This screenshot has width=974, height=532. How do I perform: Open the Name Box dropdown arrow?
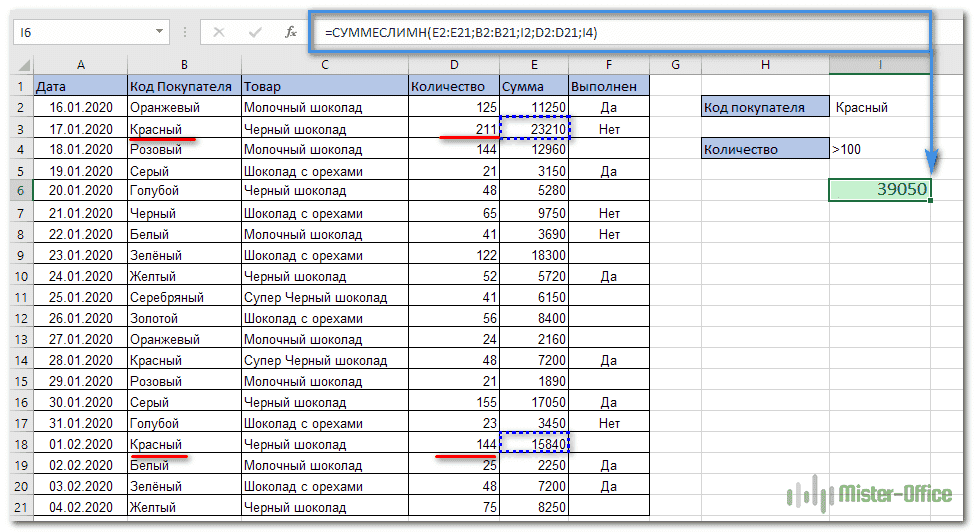pyautogui.click(x=186, y=33)
